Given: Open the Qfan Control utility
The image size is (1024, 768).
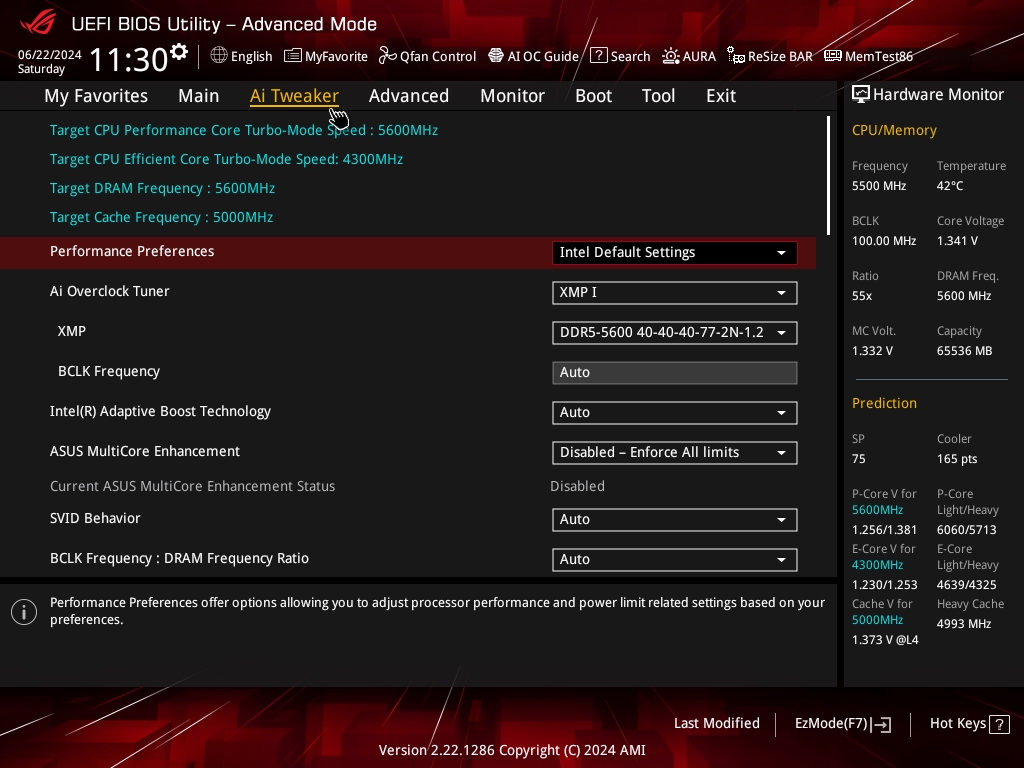Looking at the screenshot, I should pyautogui.click(x=427, y=56).
